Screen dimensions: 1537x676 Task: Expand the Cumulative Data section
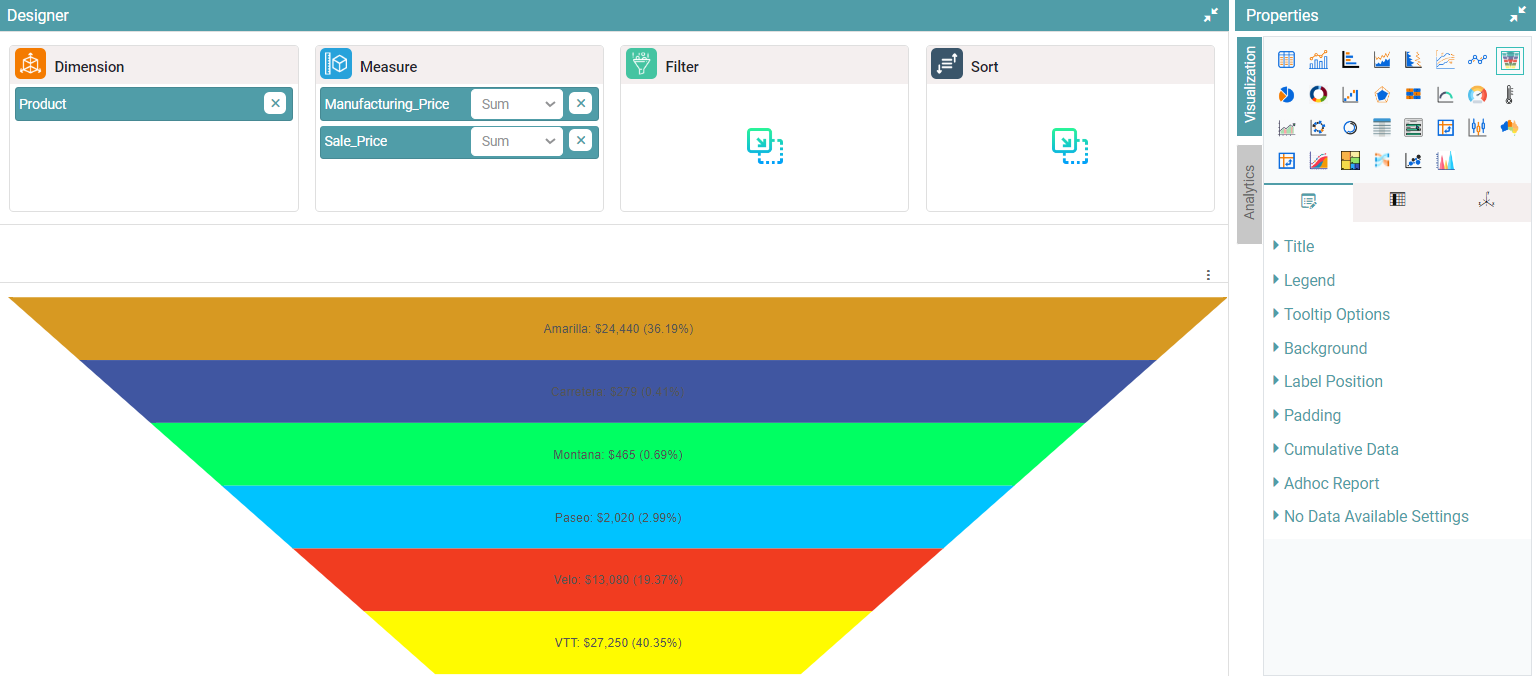click(x=1340, y=449)
